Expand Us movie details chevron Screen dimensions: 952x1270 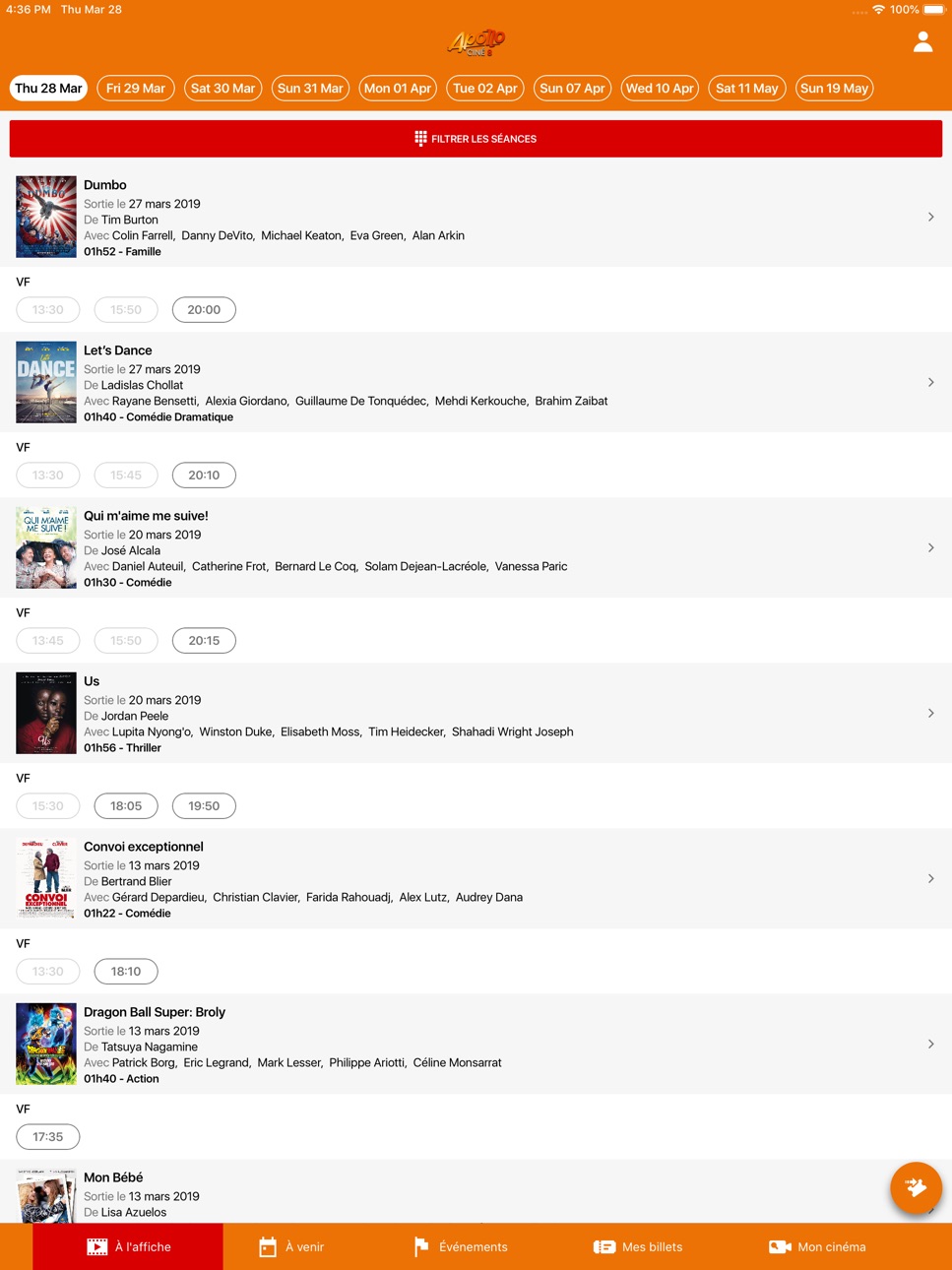point(930,713)
